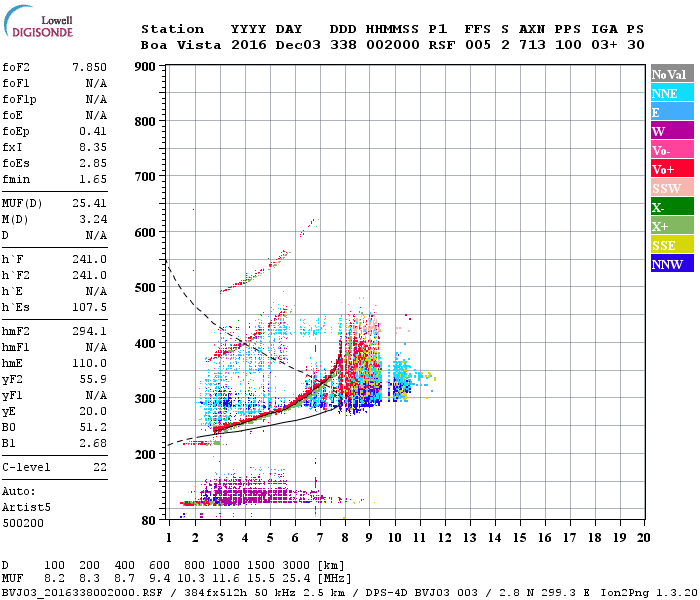Select the X- legend swatch

[x=672, y=207]
